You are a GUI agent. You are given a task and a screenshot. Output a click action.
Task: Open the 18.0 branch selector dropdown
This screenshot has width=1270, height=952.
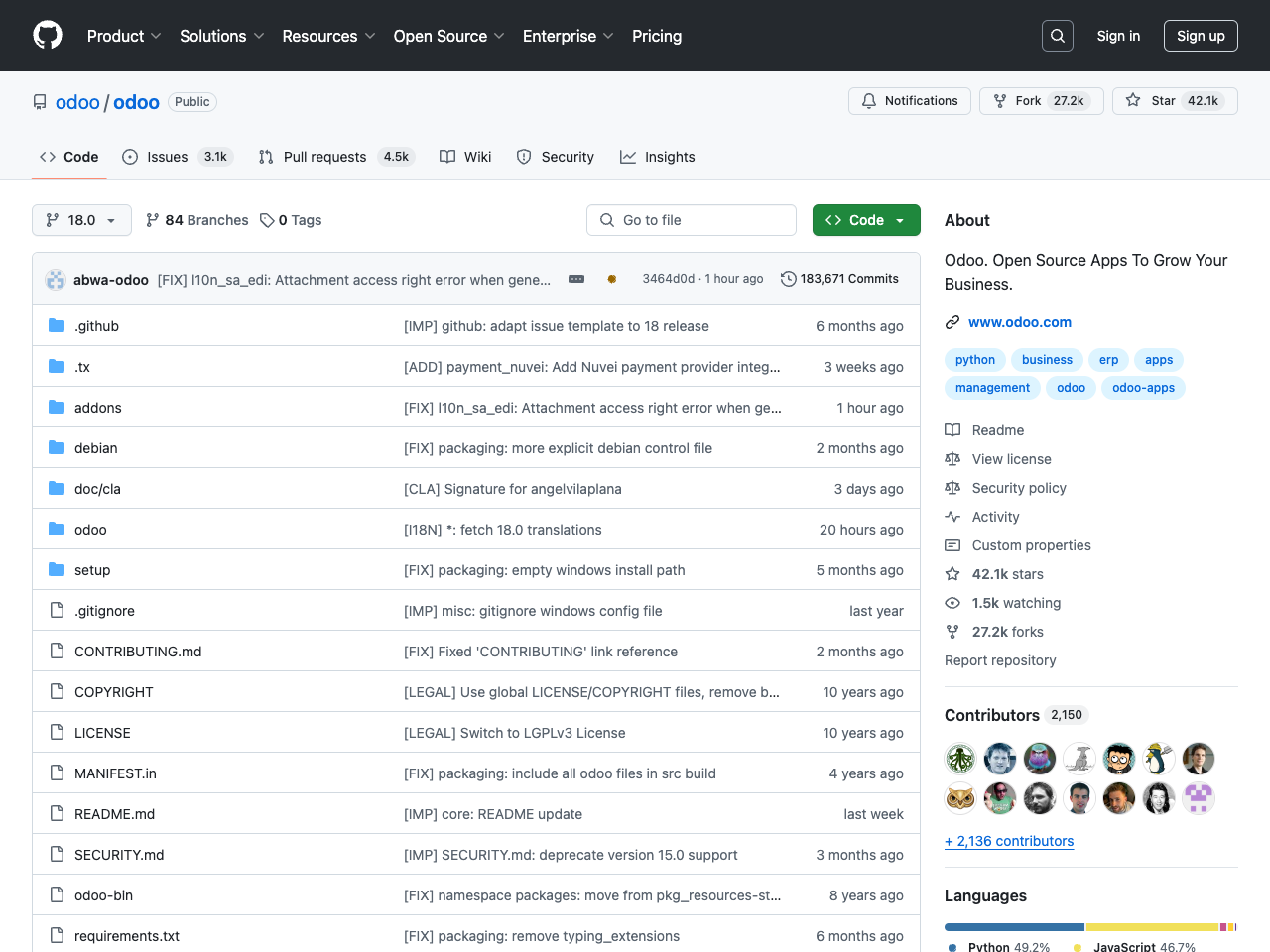pyautogui.click(x=81, y=220)
